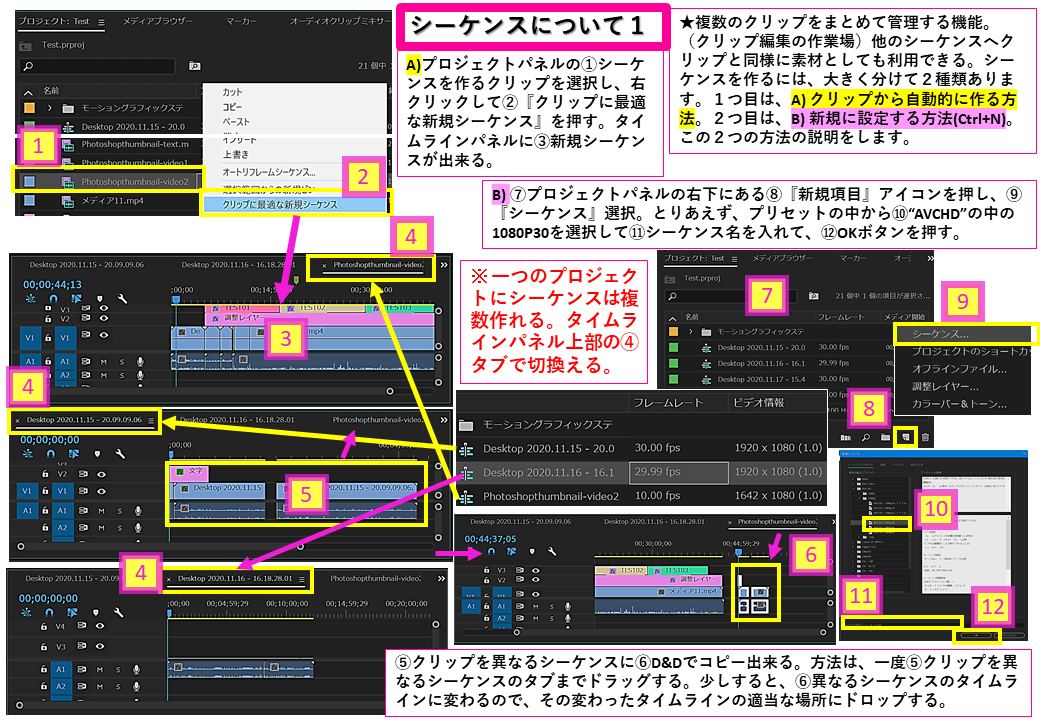The width and height of the screenshot is (1040, 720).
Task: Hide track V1 via eye in the 00;00;44;13 timeline
Action: pos(104,337)
